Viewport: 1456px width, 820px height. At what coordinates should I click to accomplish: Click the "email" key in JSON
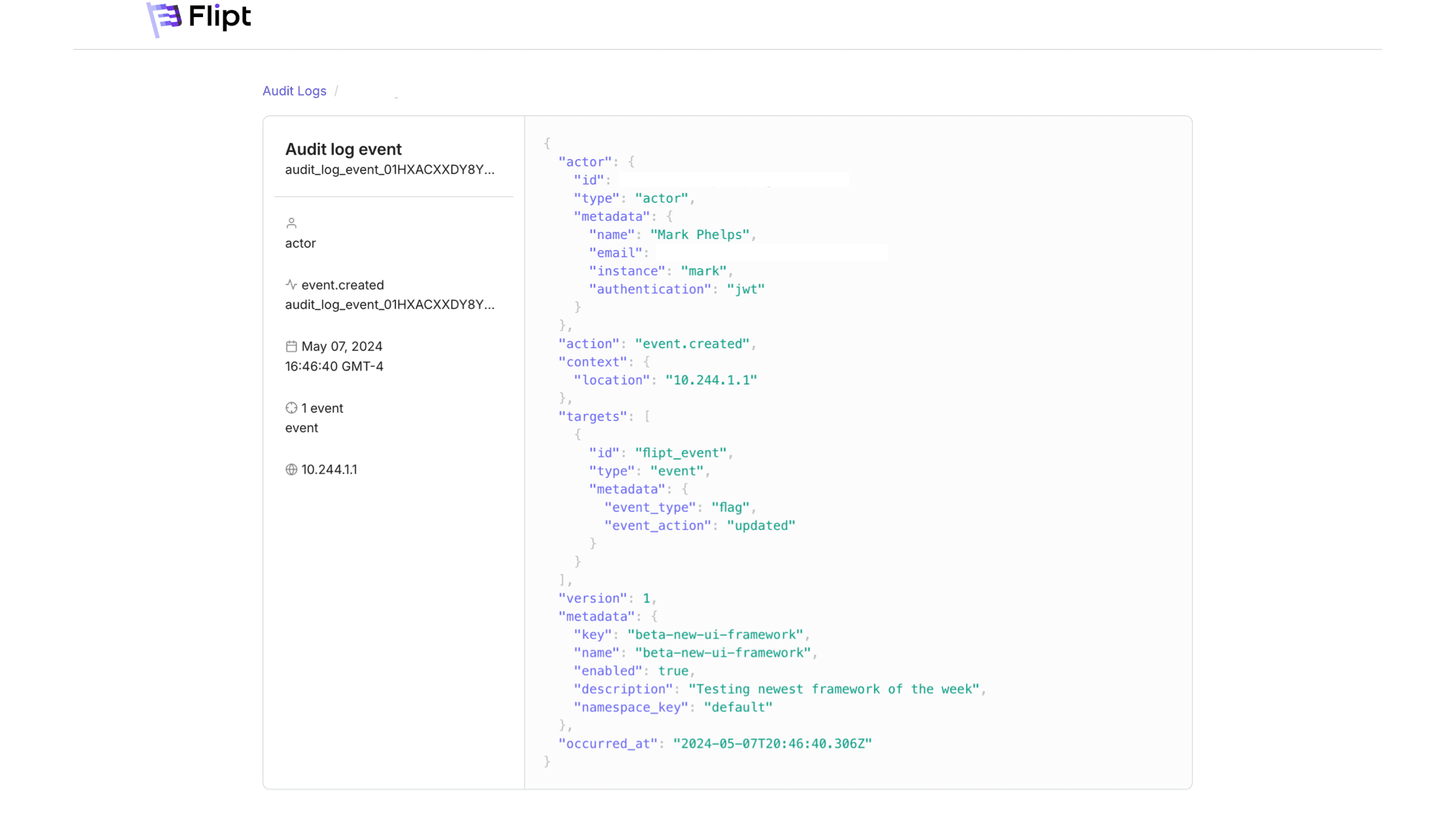coord(615,253)
